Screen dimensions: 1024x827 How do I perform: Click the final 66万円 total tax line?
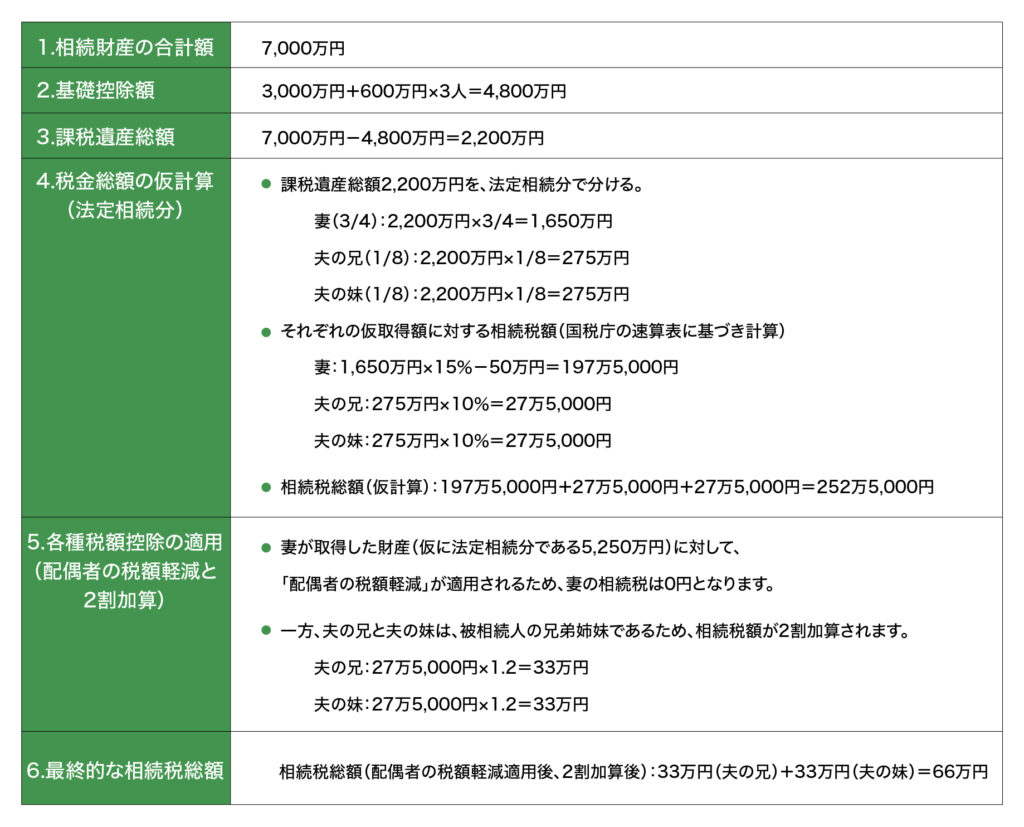click(x=633, y=771)
